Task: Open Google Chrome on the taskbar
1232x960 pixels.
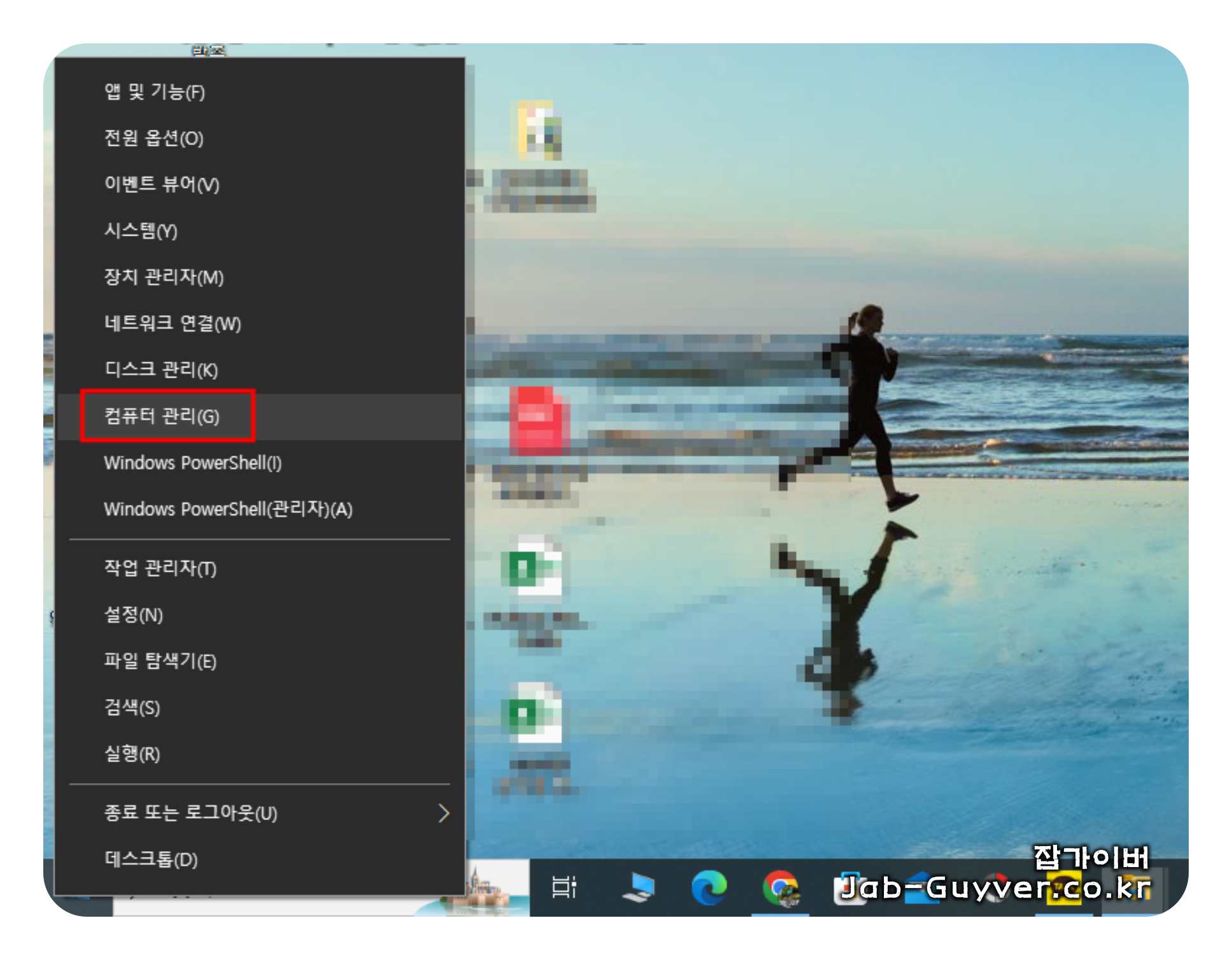Action: [780, 887]
